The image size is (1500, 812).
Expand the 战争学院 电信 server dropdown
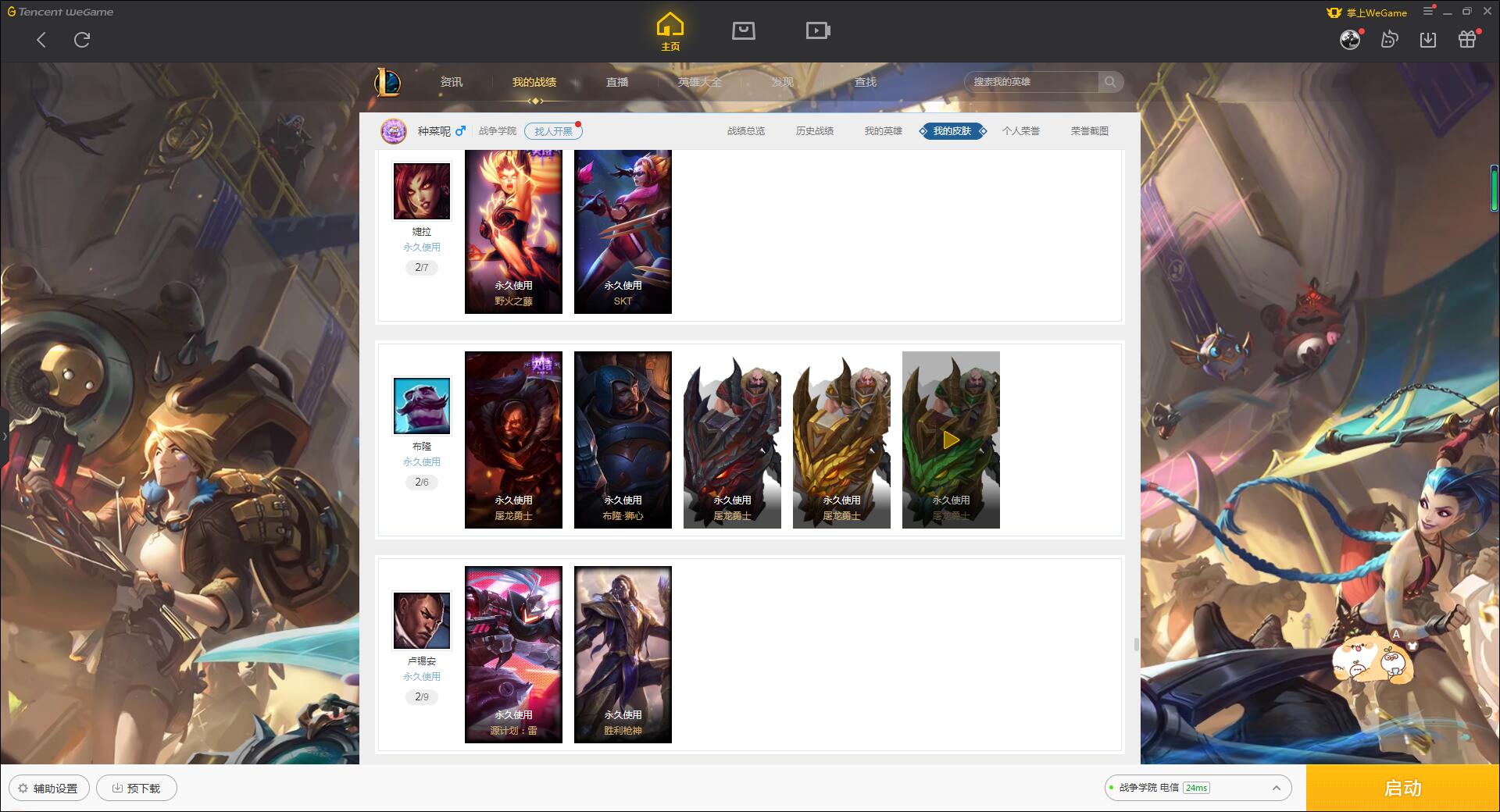point(1197,788)
